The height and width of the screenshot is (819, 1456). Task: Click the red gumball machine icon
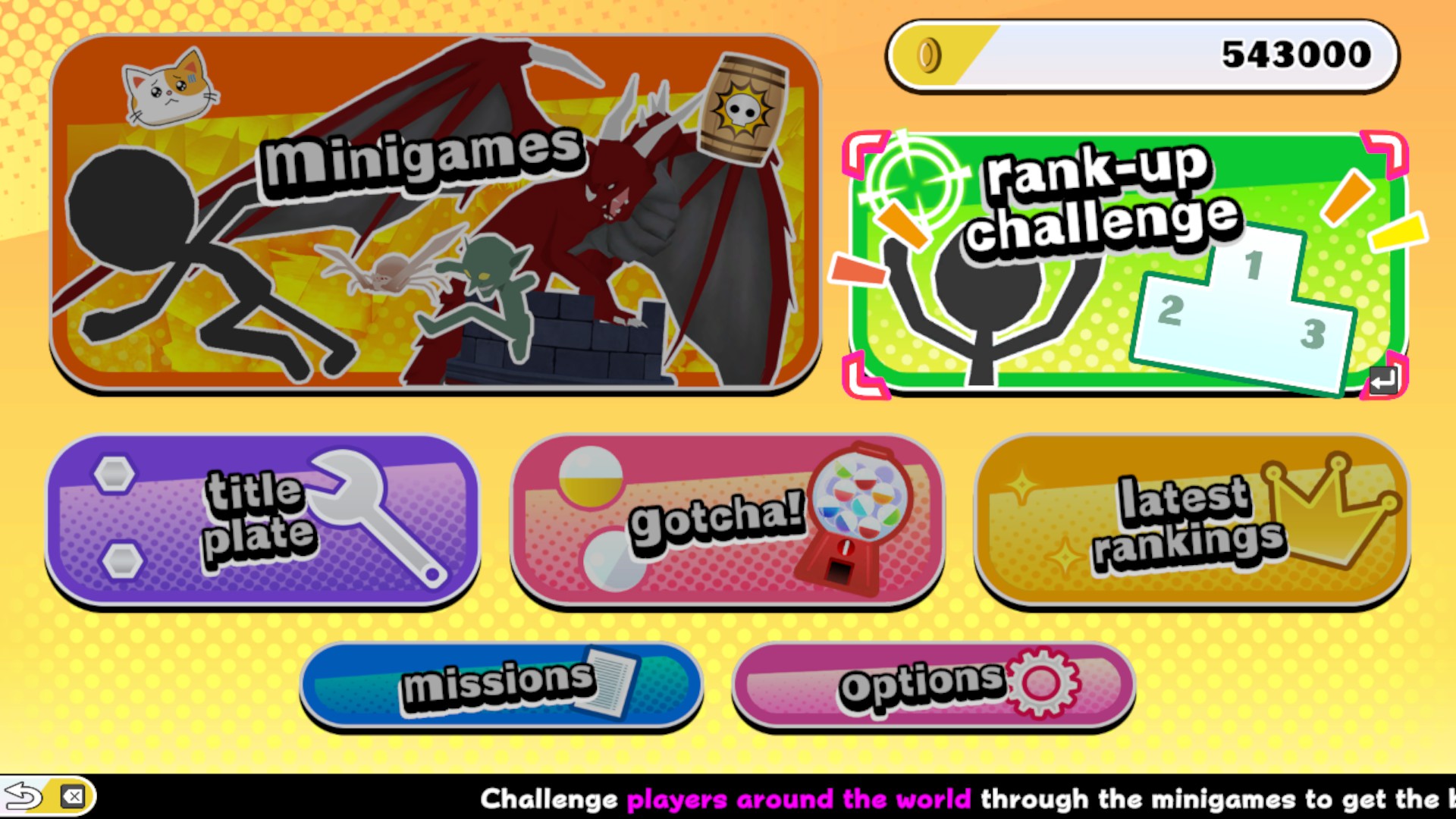pyautogui.click(x=855, y=518)
